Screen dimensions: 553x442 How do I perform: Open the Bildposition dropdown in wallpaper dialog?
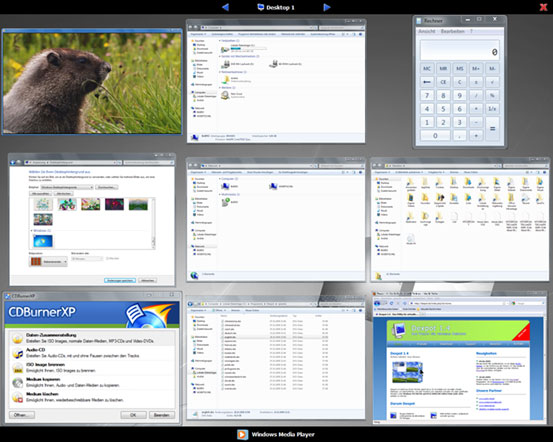click(x=48, y=261)
